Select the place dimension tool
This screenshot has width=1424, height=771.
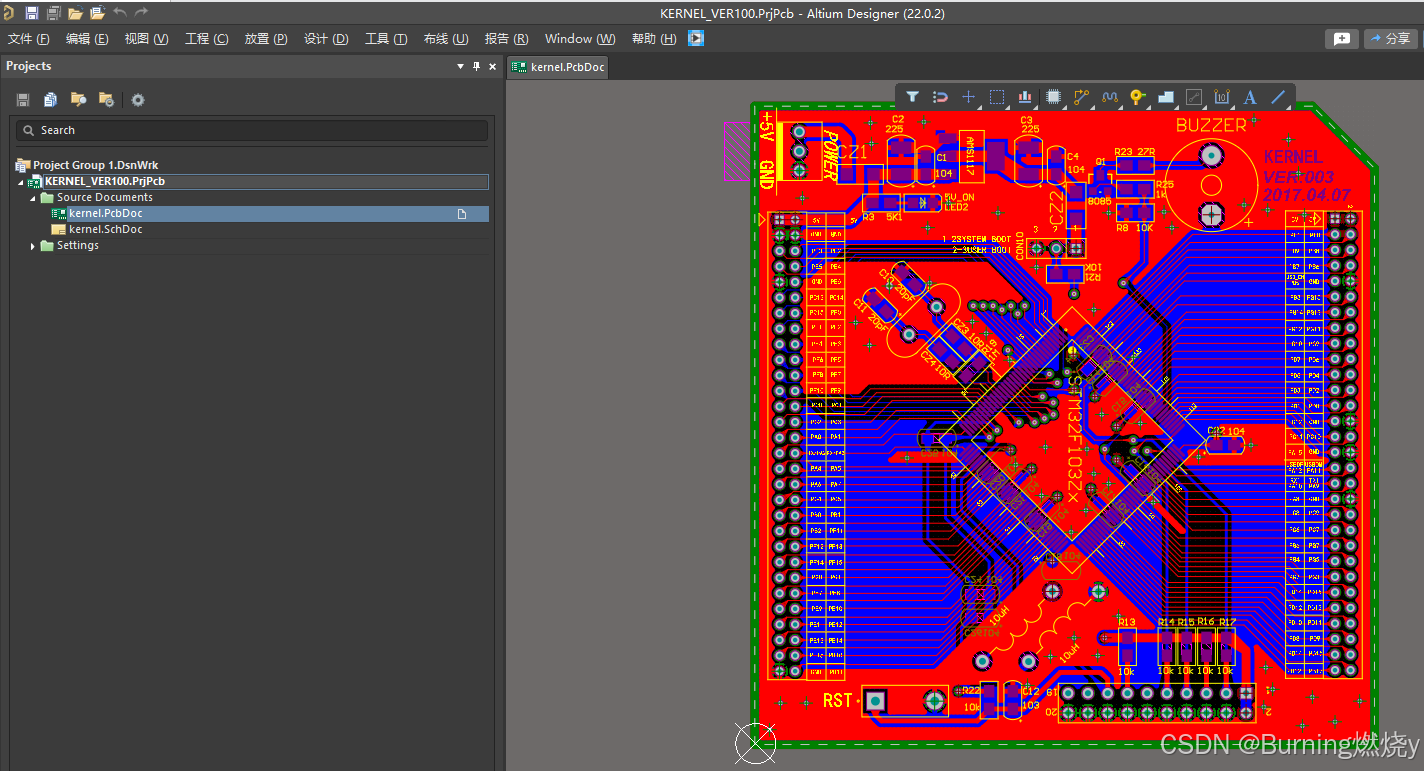[x=1222, y=97]
